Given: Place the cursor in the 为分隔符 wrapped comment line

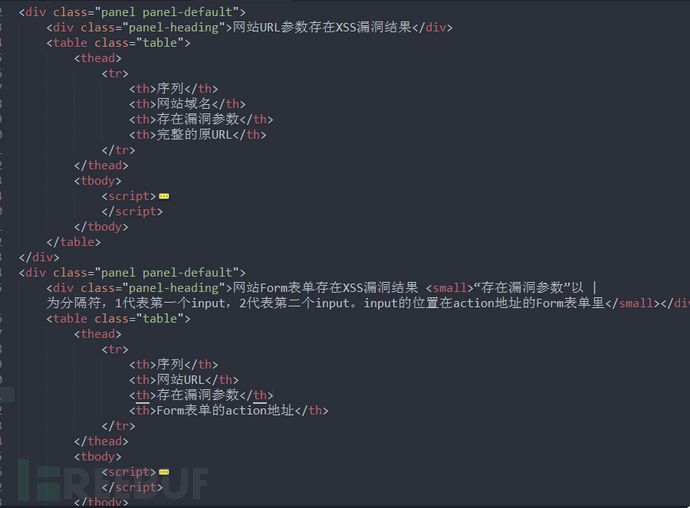Looking at the screenshot, I should click(368, 303).
